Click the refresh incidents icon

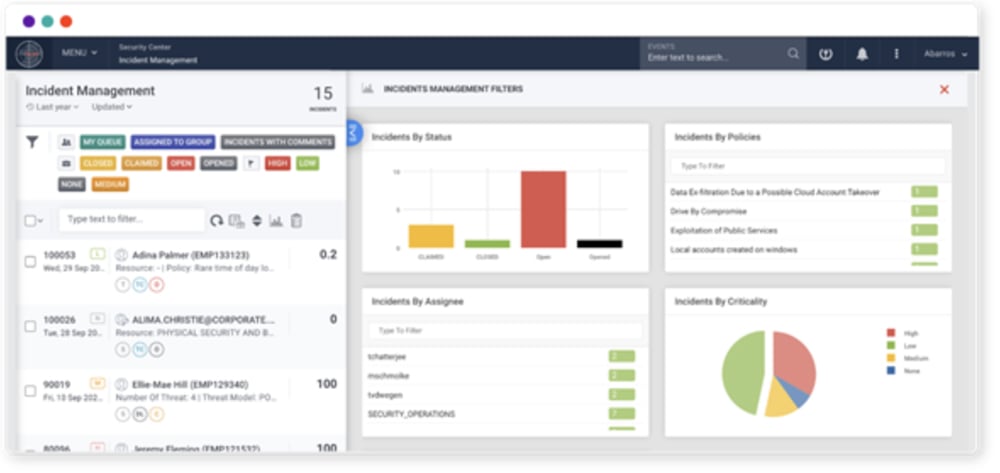pos(216,221)
